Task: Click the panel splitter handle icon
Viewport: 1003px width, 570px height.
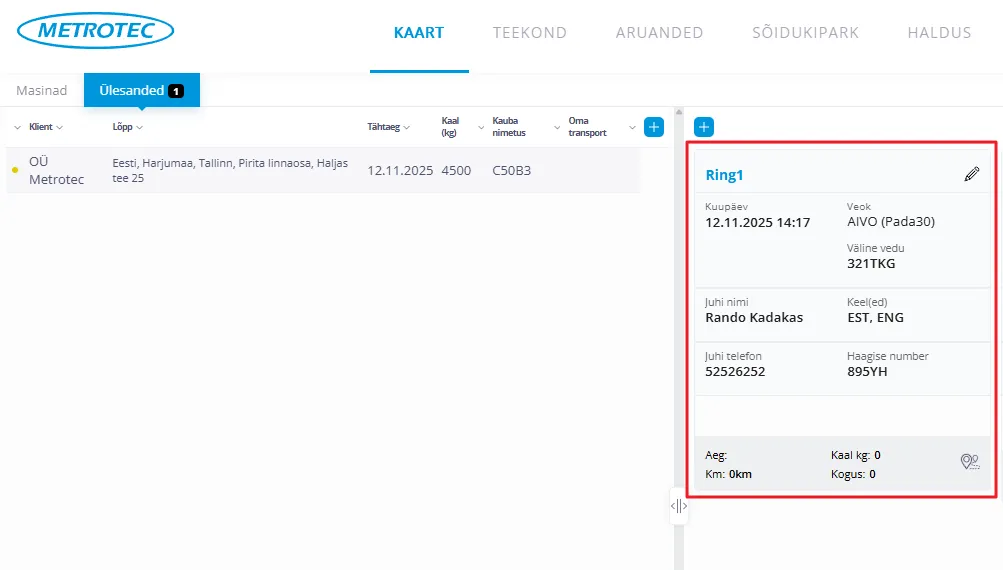Action: (x=679, y=506)
